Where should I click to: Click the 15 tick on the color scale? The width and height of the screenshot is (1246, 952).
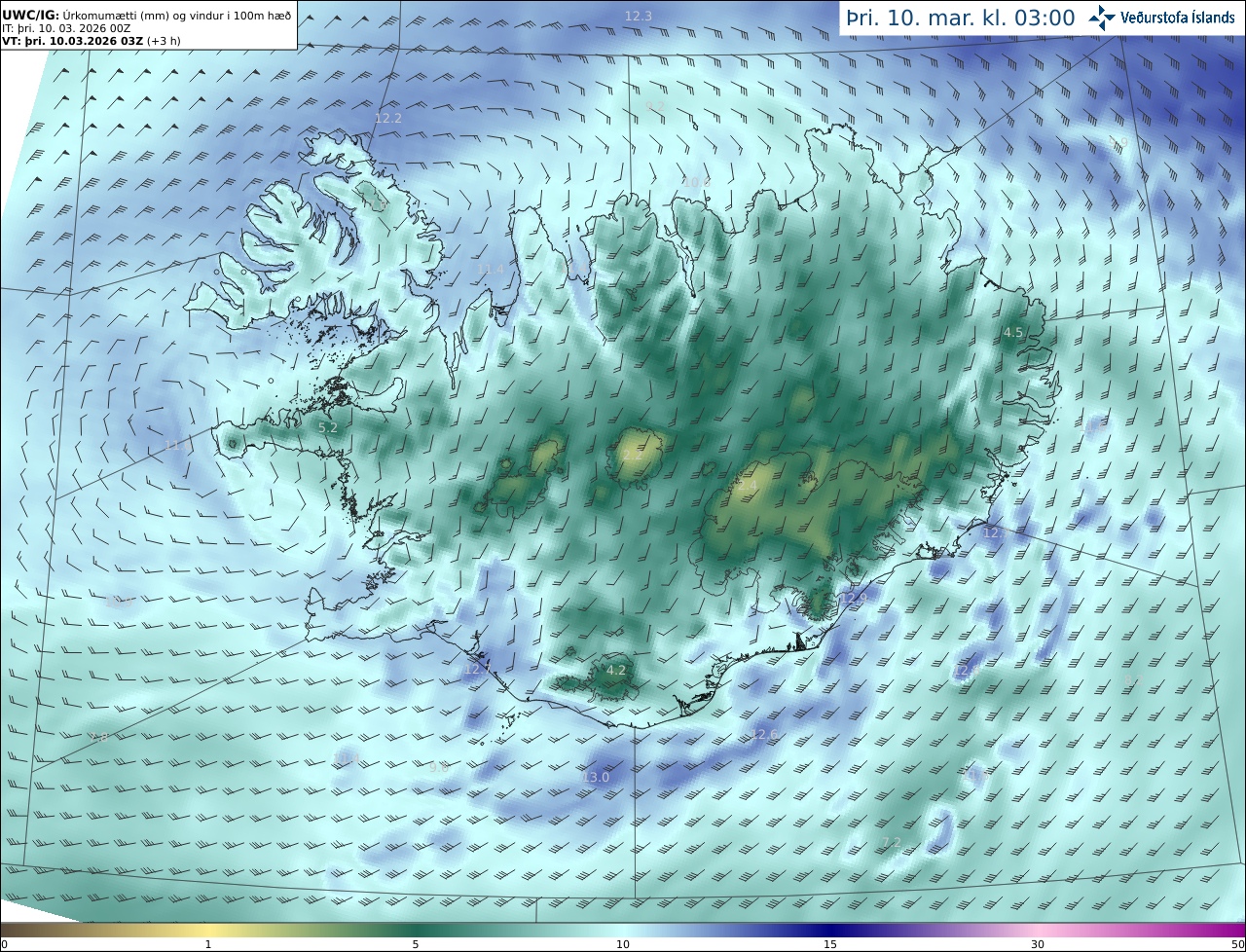coord(830,944)
